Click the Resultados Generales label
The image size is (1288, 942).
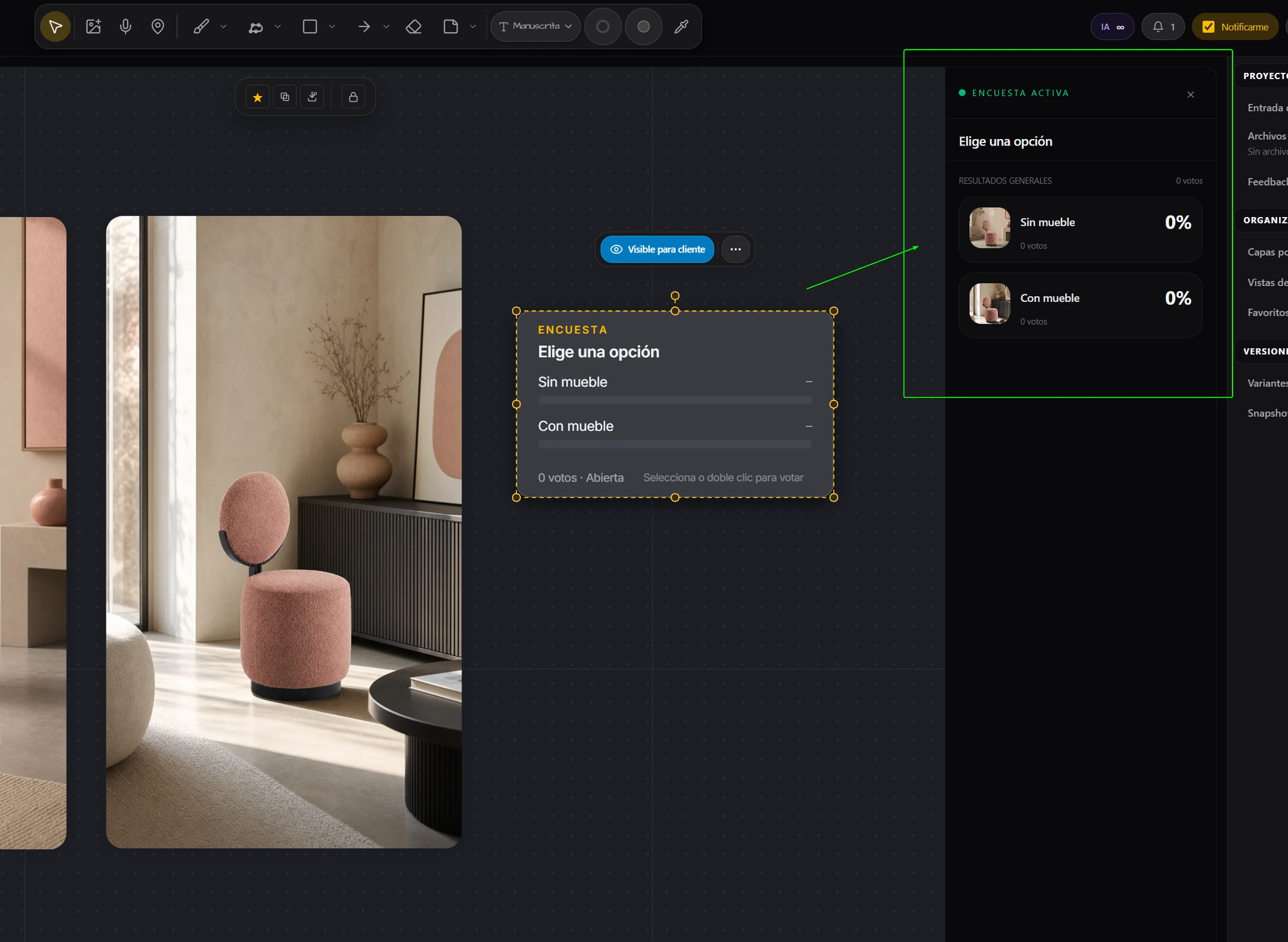click(1005, 181)
